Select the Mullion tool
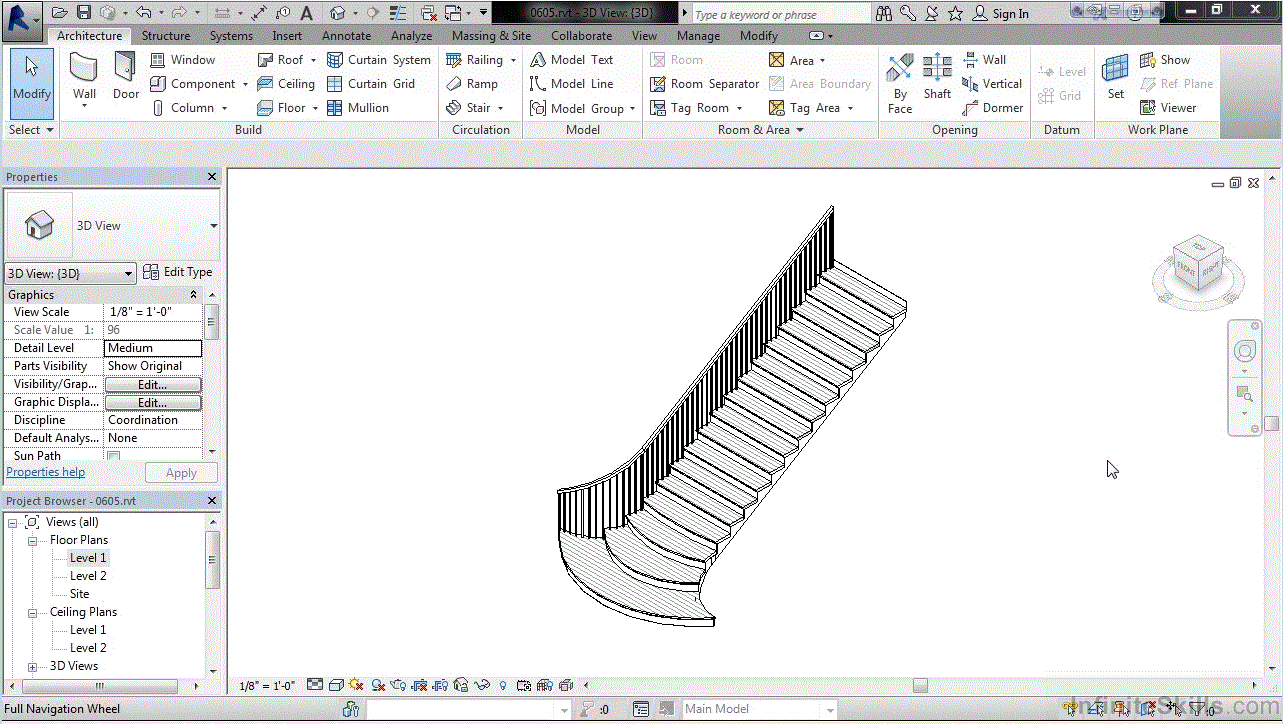This screenshot has height=724, width=1283. click(358, 108)
